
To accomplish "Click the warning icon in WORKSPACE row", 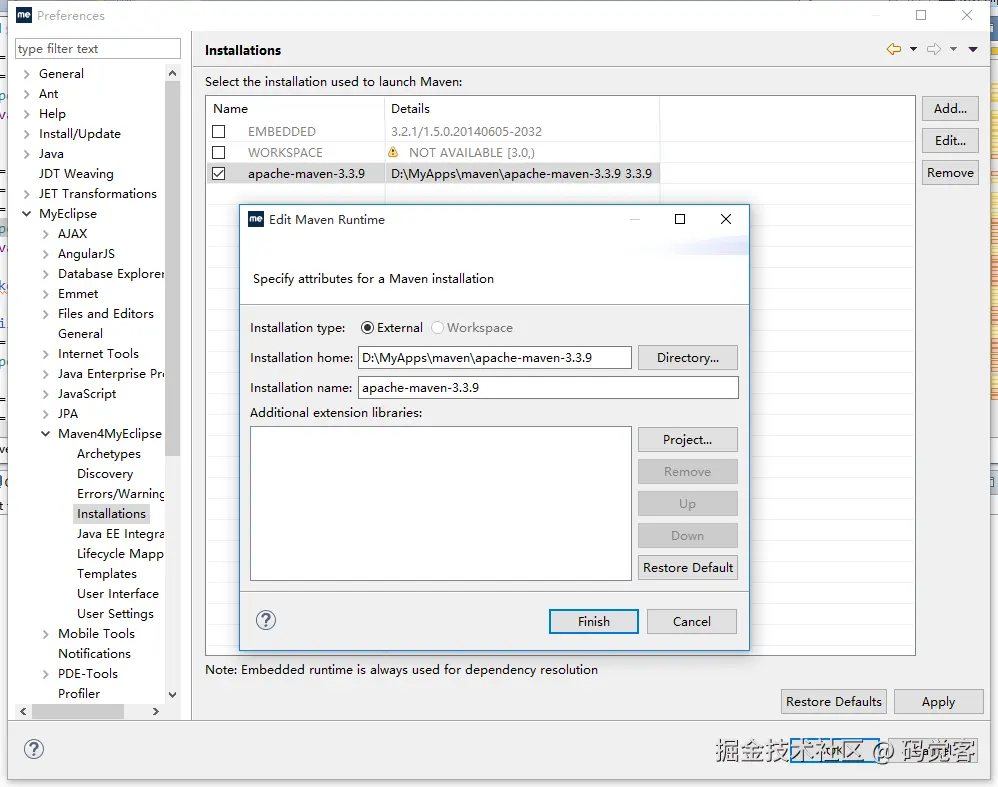I will [393, 152].
